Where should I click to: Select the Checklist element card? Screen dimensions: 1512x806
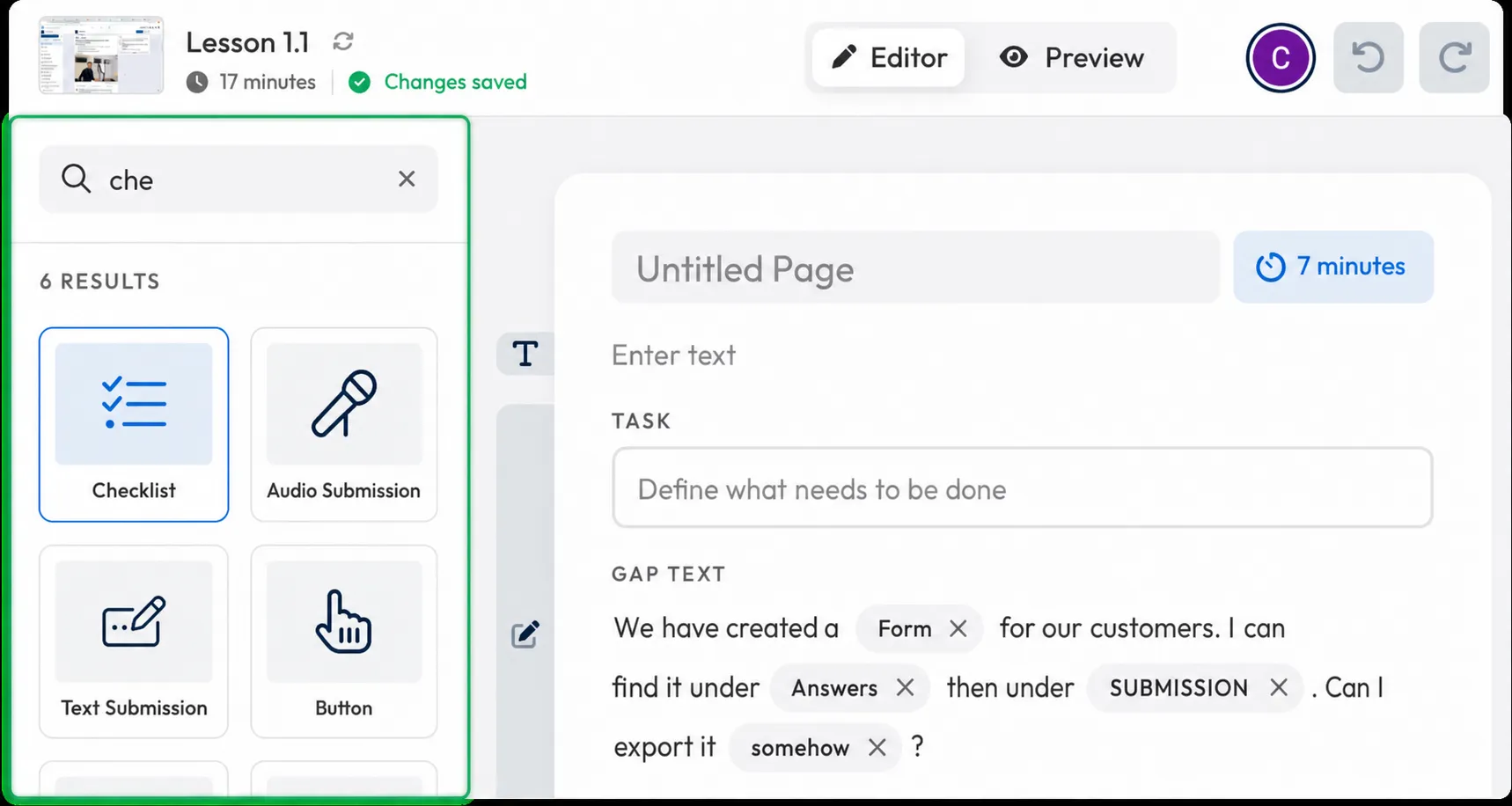coord(134,424)
